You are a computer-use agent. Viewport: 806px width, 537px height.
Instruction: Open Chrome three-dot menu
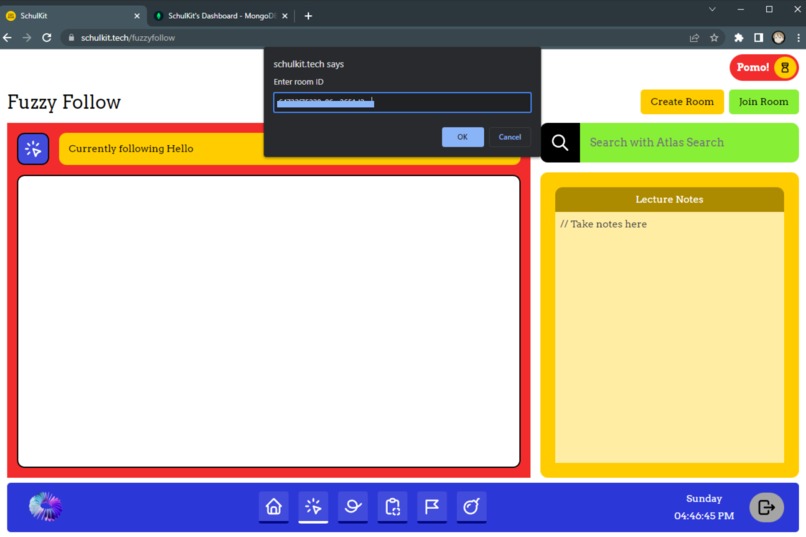coord(798,38)
